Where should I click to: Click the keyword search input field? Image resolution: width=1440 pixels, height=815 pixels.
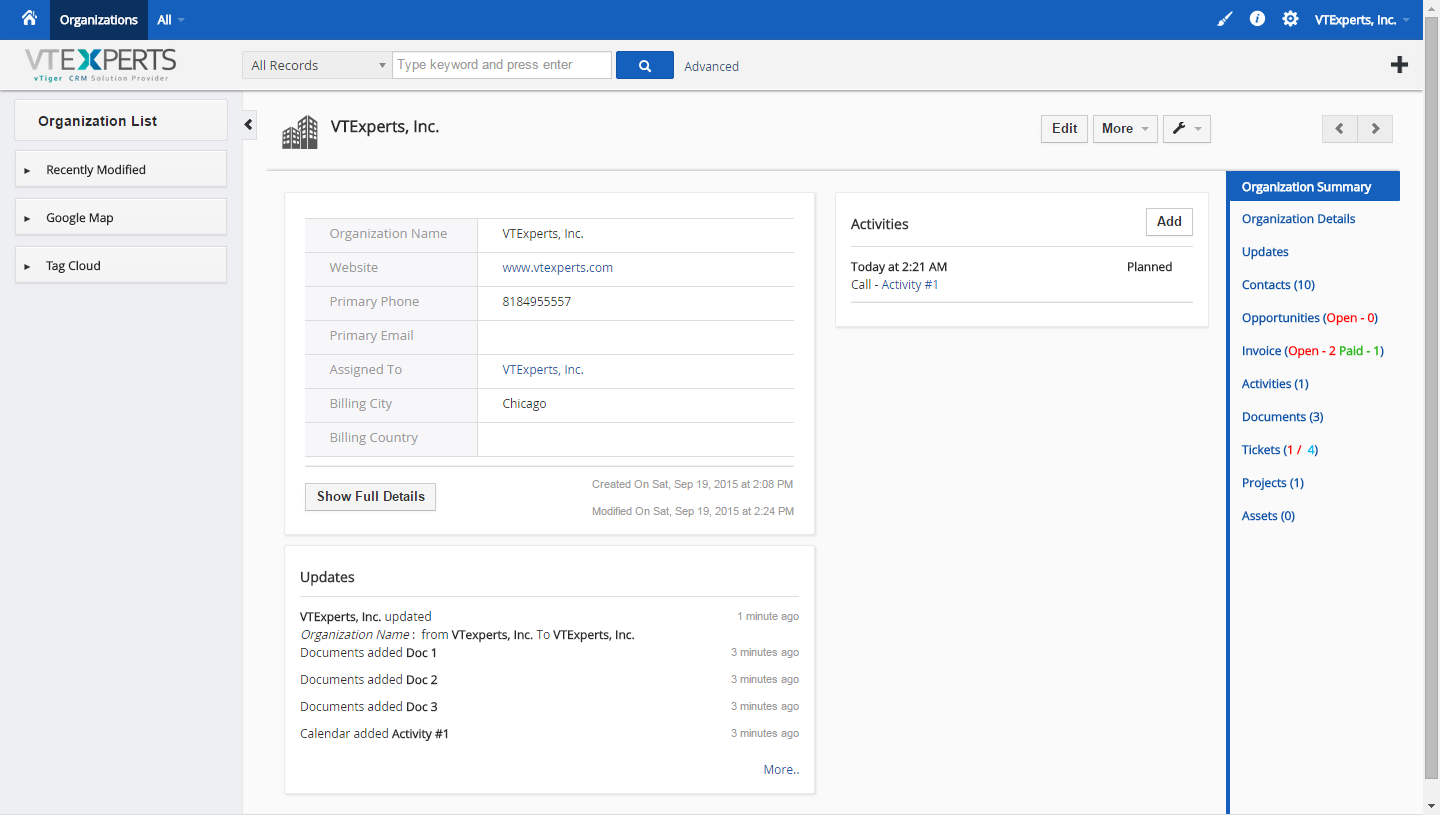click(x=502, y=65)
